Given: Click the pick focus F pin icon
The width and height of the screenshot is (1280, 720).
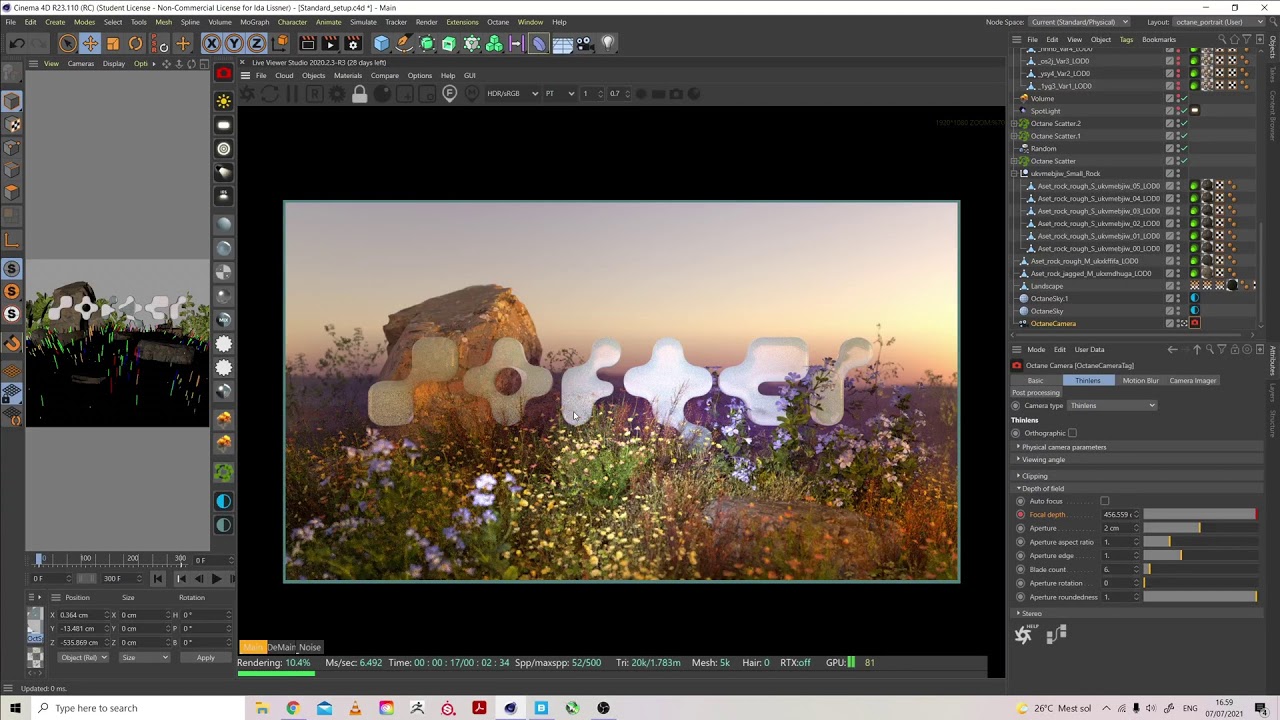Looking at the screenshot, I should pos(449,94).
